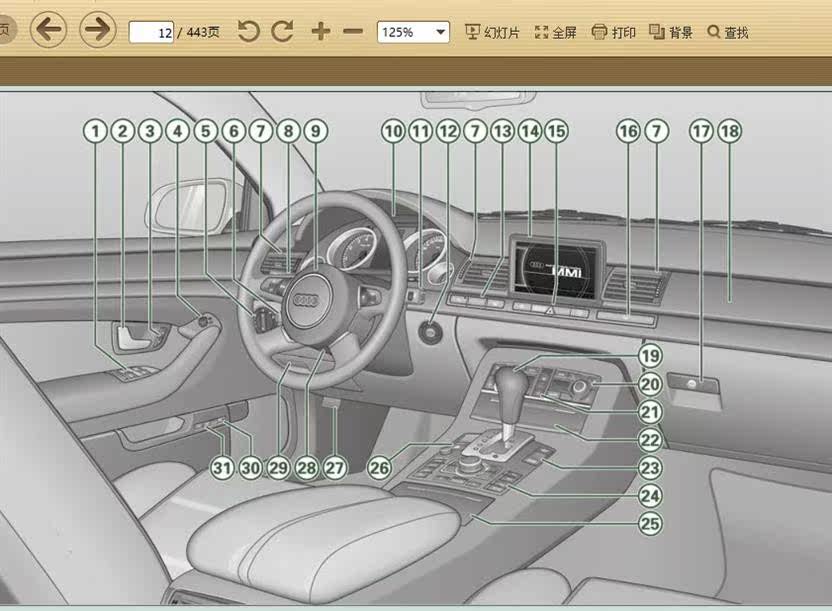Rotate page counterclockwise
832x611 pixels.
(248, 32)
